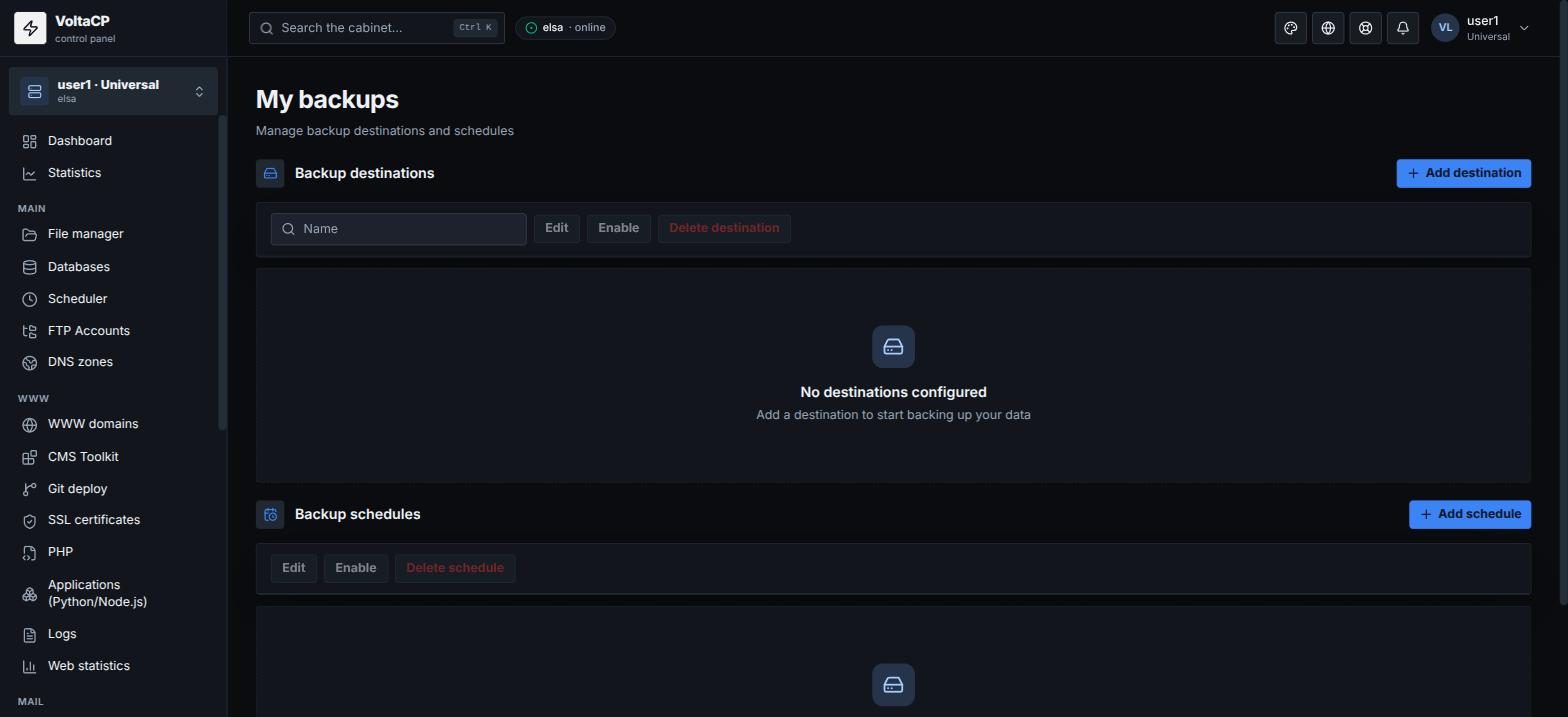Viewport: 1568px width, 717px height.
Task: Click Edit in the destinations toolbar
Action: (557, 228)
